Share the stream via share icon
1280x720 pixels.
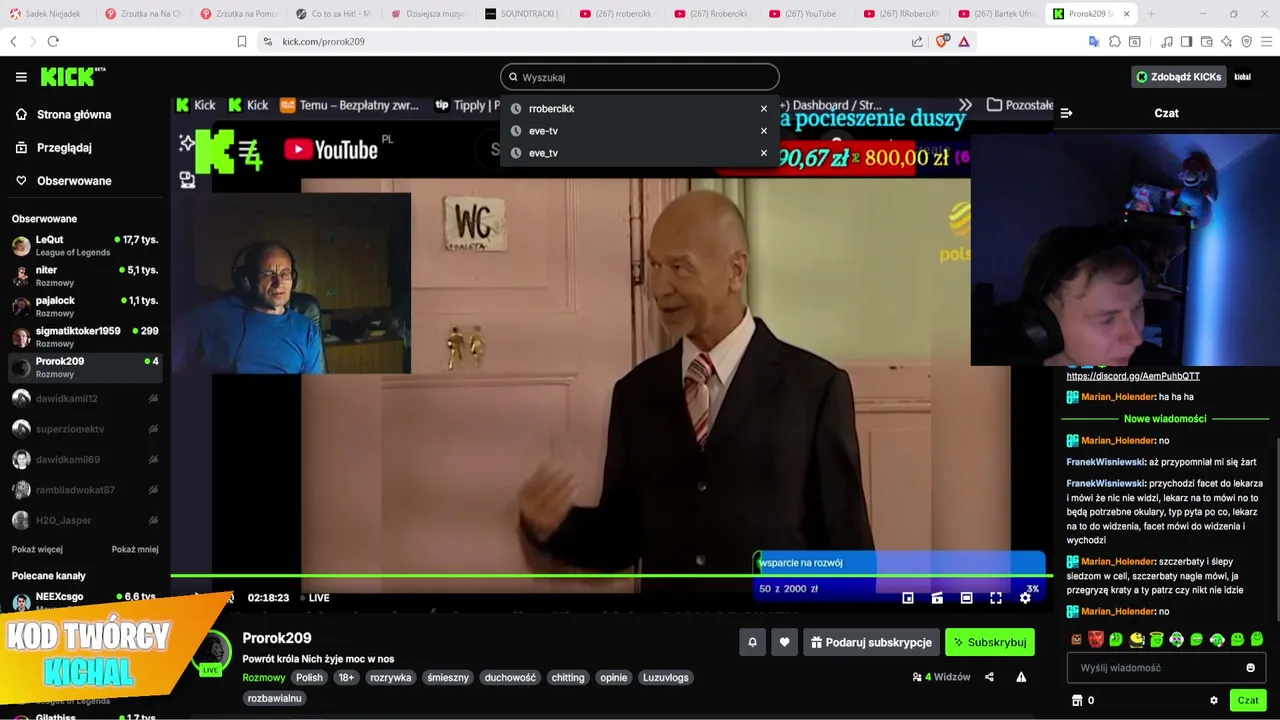[989, 677]
